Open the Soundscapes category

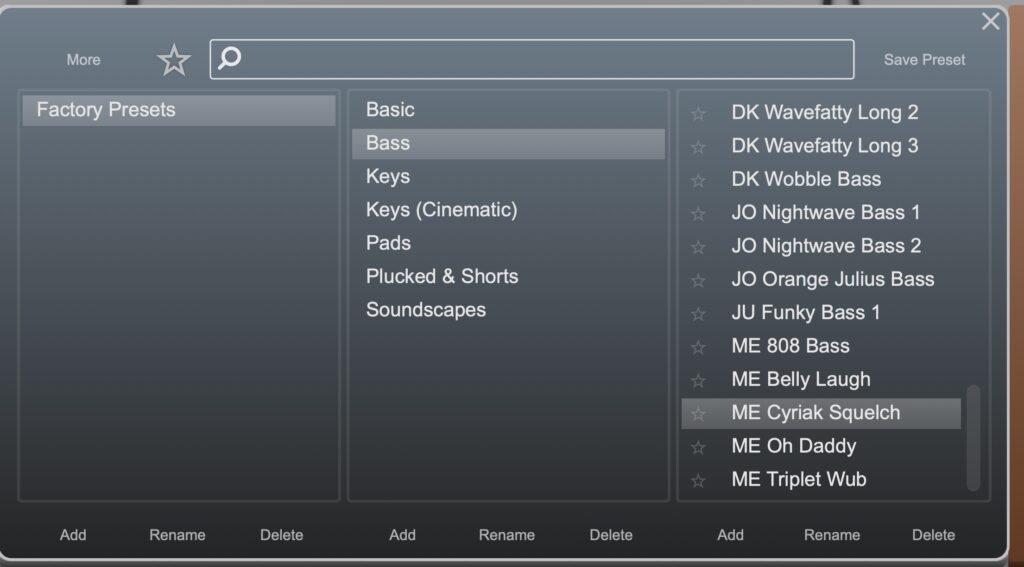(x=426, y=310)
